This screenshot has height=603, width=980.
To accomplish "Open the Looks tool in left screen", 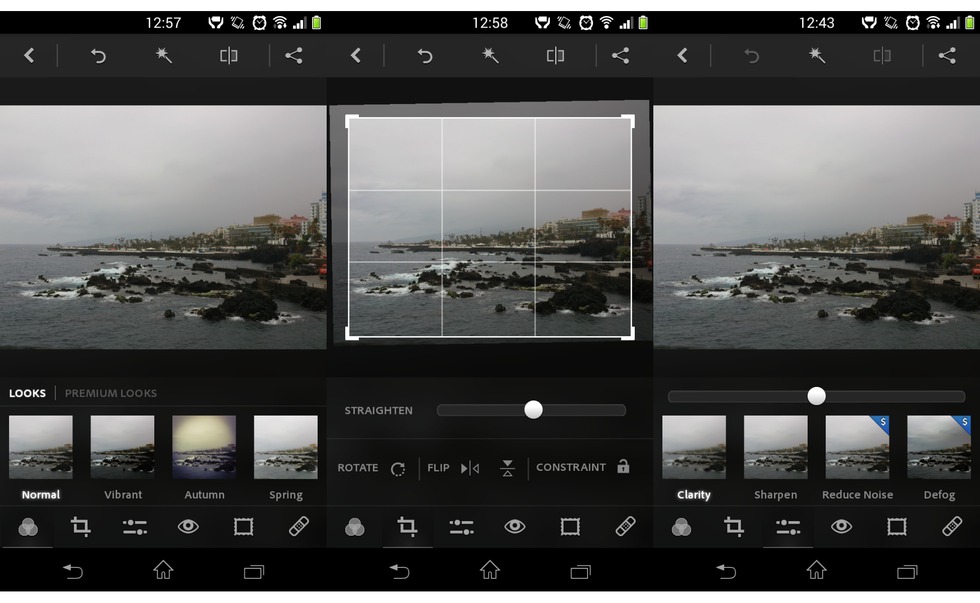I will tap(28, 527).
